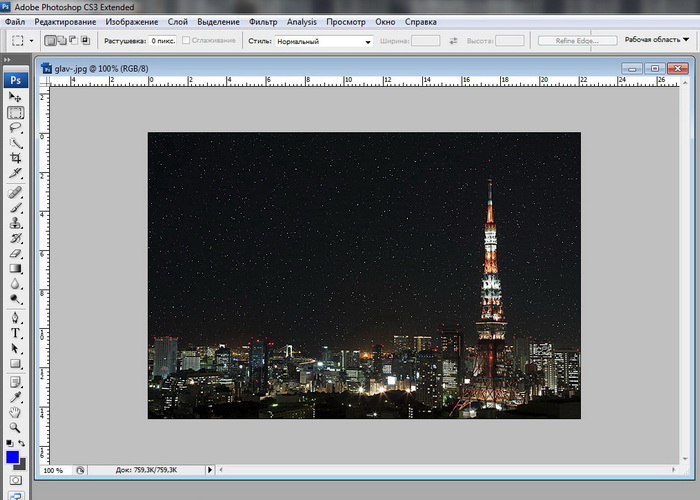The height and width of the screenshot is (500, 700).
Task: Swap foreground and background colors
Action: coord(23,443)
